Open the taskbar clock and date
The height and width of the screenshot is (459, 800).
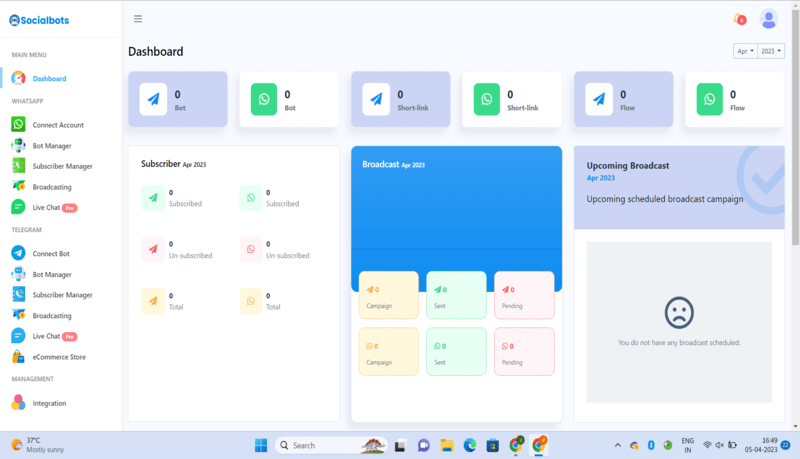761,445
